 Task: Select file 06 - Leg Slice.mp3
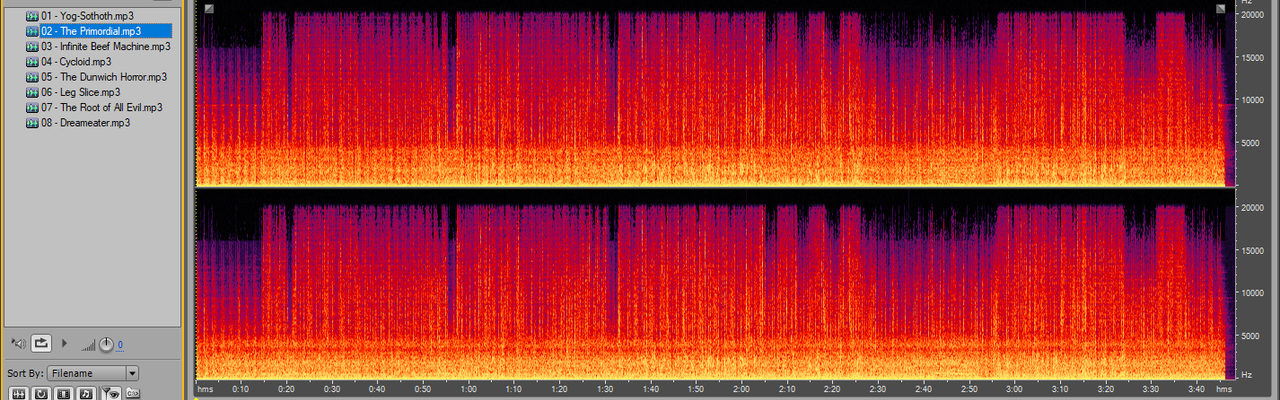73,92
